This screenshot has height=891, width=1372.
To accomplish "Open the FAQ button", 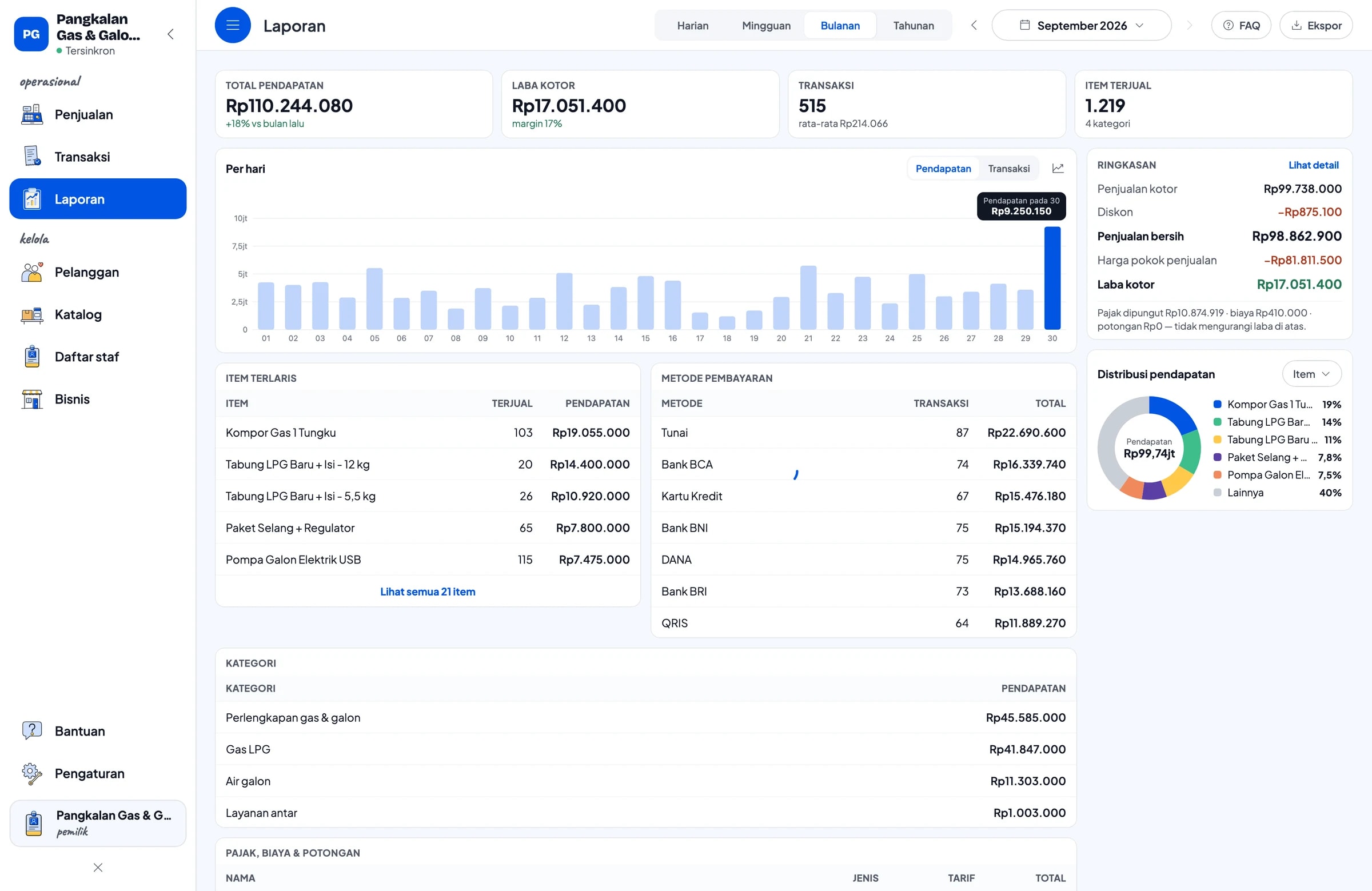I will 1241,25.
